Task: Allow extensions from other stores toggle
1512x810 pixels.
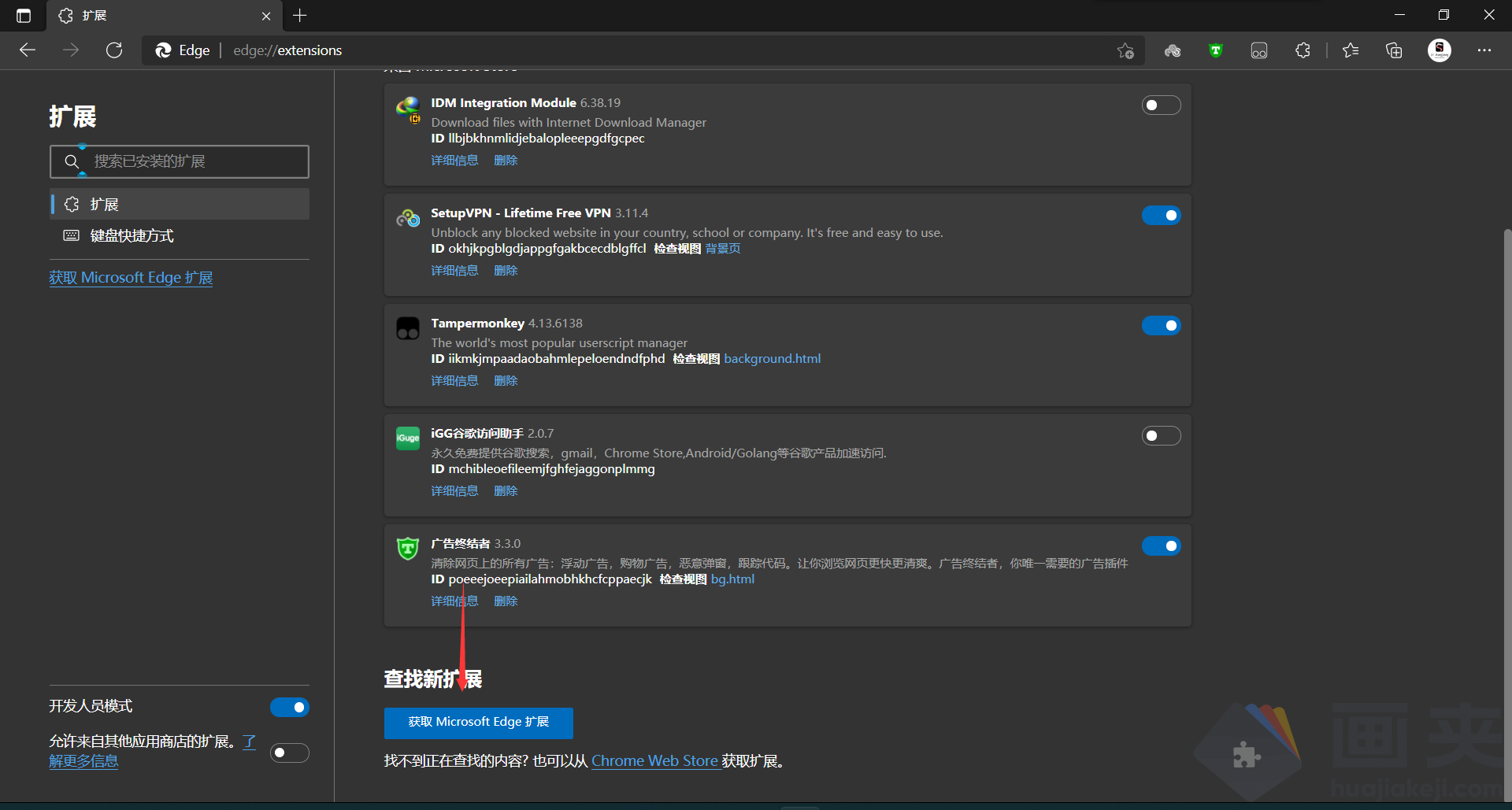Action: click(289, 753)
